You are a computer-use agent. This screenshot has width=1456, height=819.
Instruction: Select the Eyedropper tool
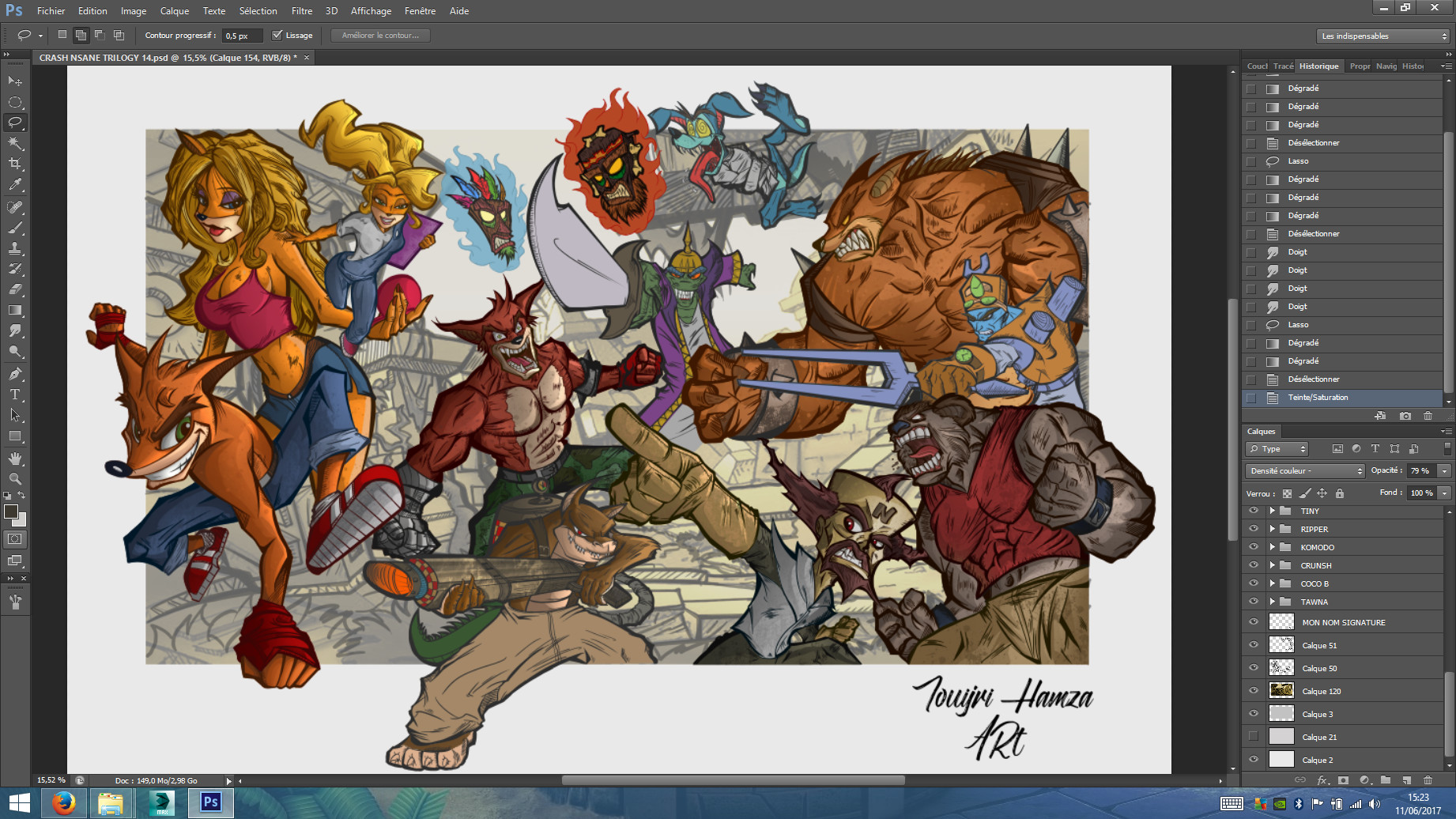coord(15,185)
